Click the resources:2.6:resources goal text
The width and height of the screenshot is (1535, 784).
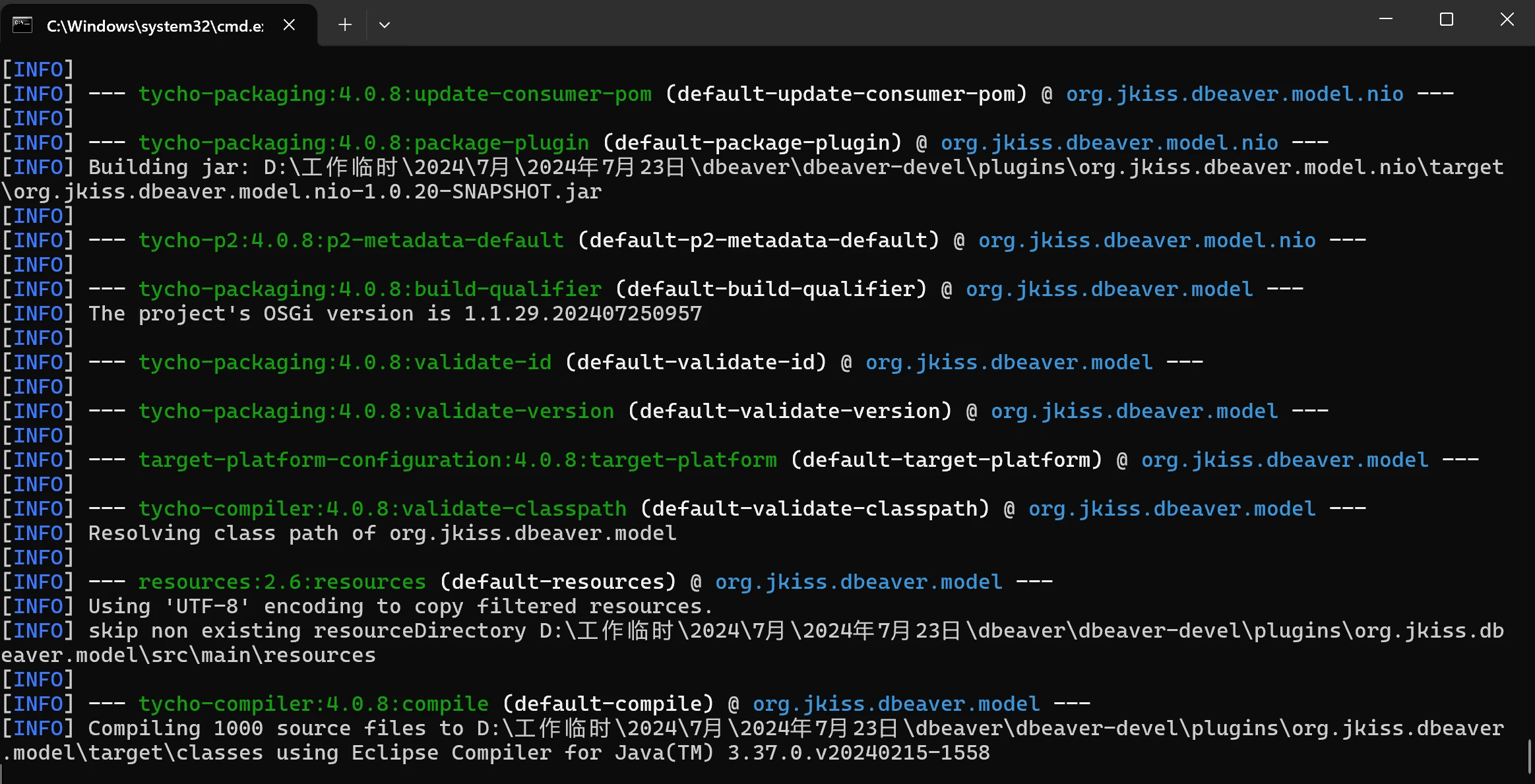click(282, 582)
